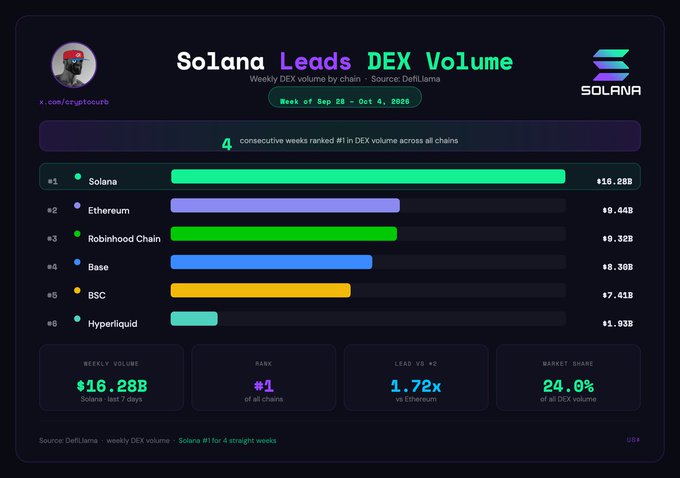Click the green dot beside Robinhood Chain
Screen dimensions: 680x478
pos(77,234)
